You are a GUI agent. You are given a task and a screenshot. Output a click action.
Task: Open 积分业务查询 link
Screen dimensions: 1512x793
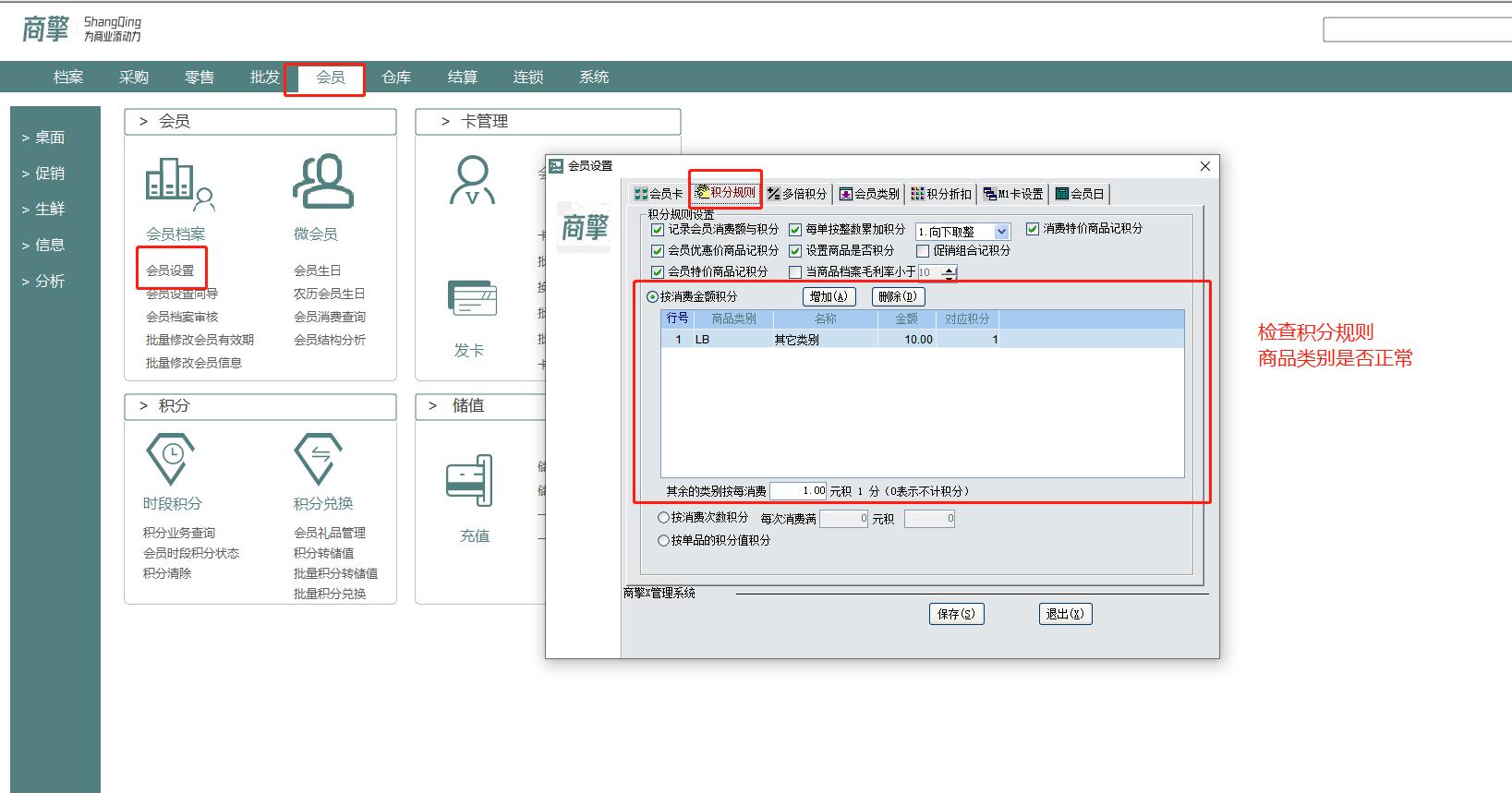pos(179,533)
